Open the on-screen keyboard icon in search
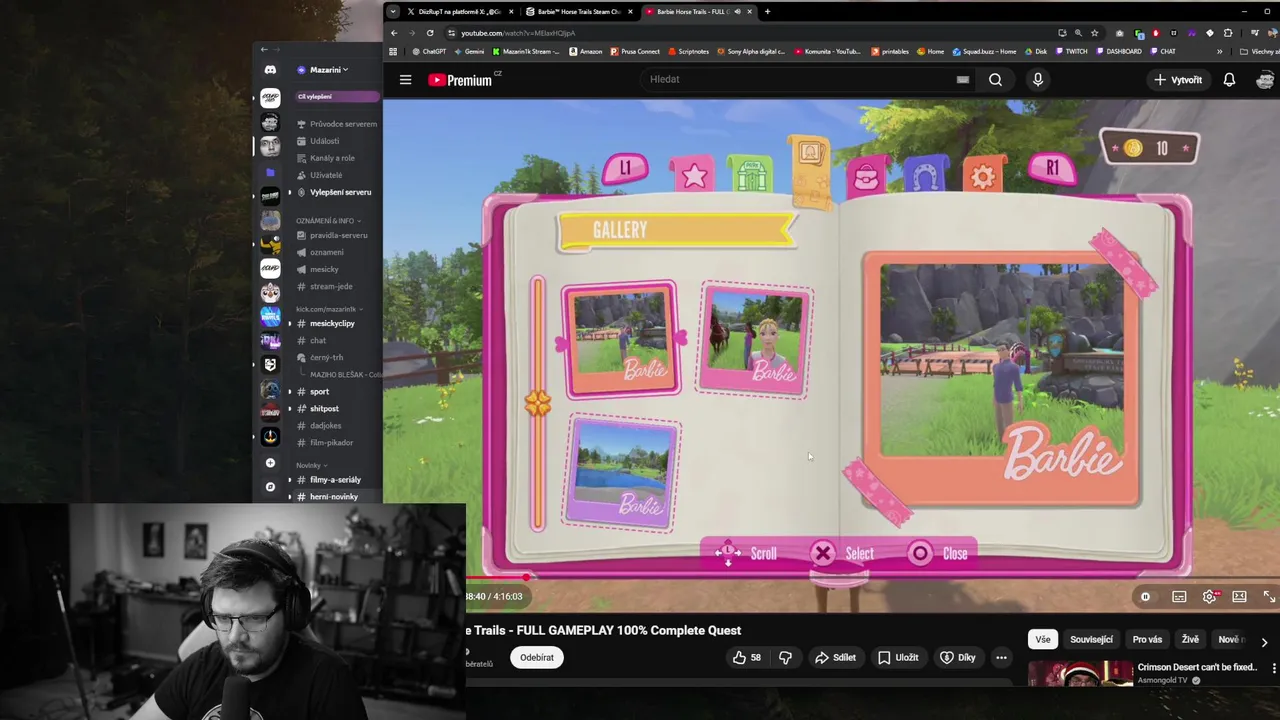1280x720 pixels. pos(962,80)
